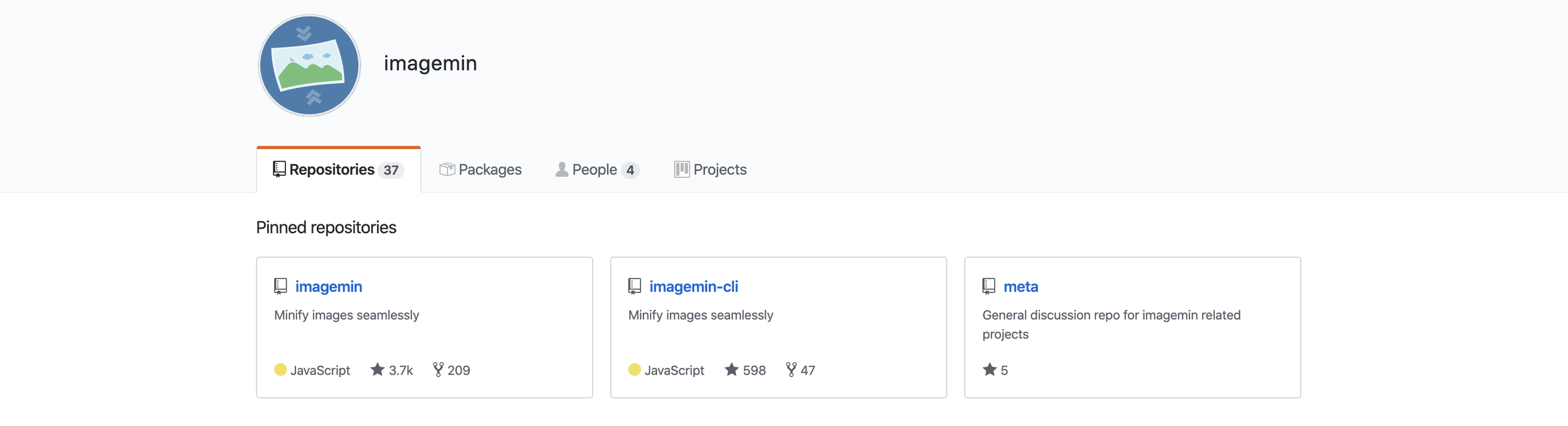Viewport: 1568px width, 426px height.
Task: Switch to the People tab
Action: [x=597, y=170]
